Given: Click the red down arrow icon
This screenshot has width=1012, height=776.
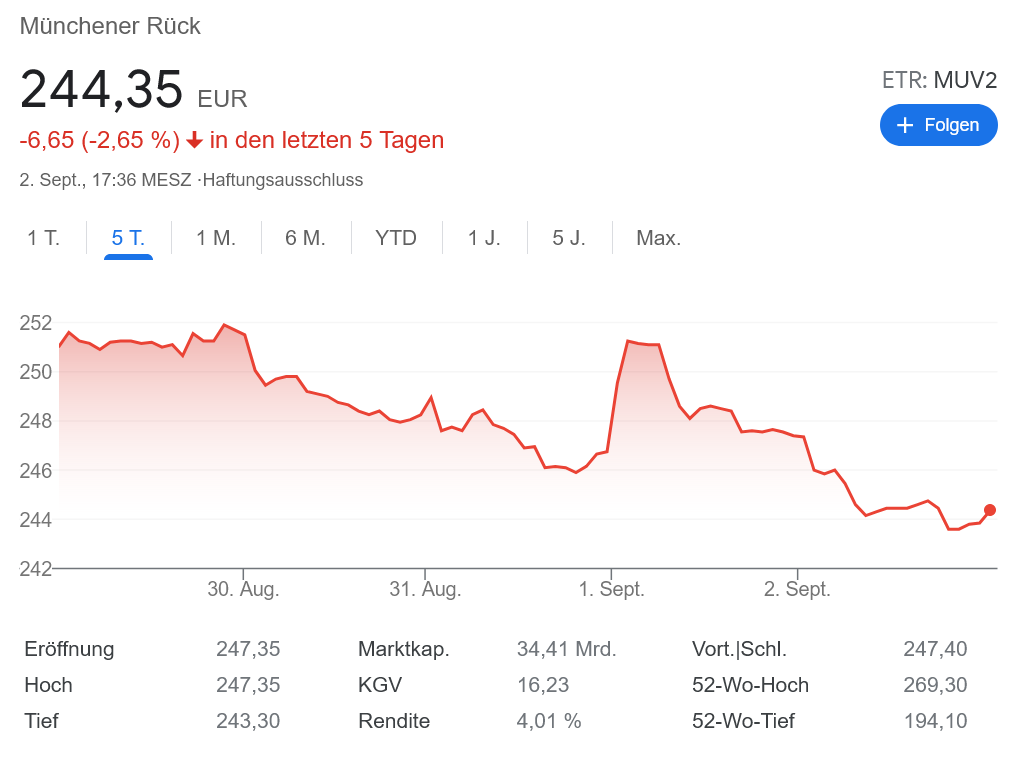Looking at the screenshot, I should pos(195,141).
